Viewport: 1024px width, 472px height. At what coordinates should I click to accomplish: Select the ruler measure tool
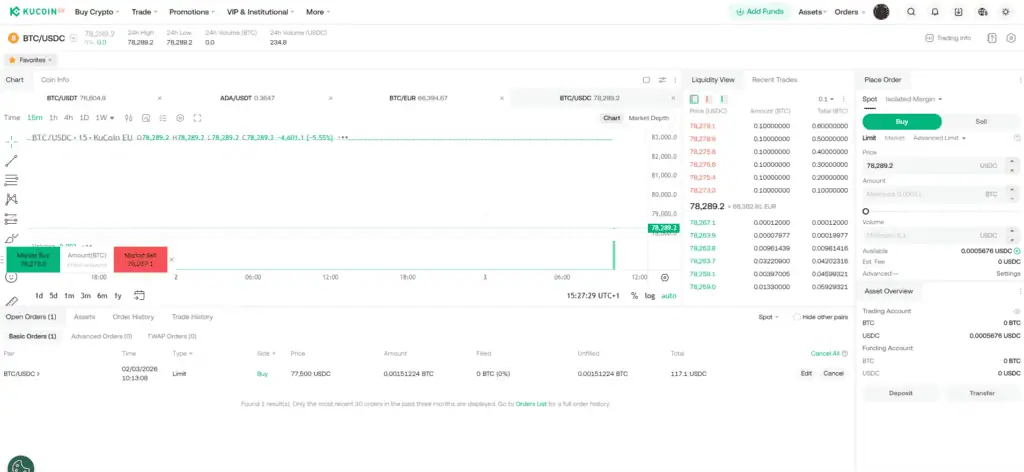click(x=11, y=300)
